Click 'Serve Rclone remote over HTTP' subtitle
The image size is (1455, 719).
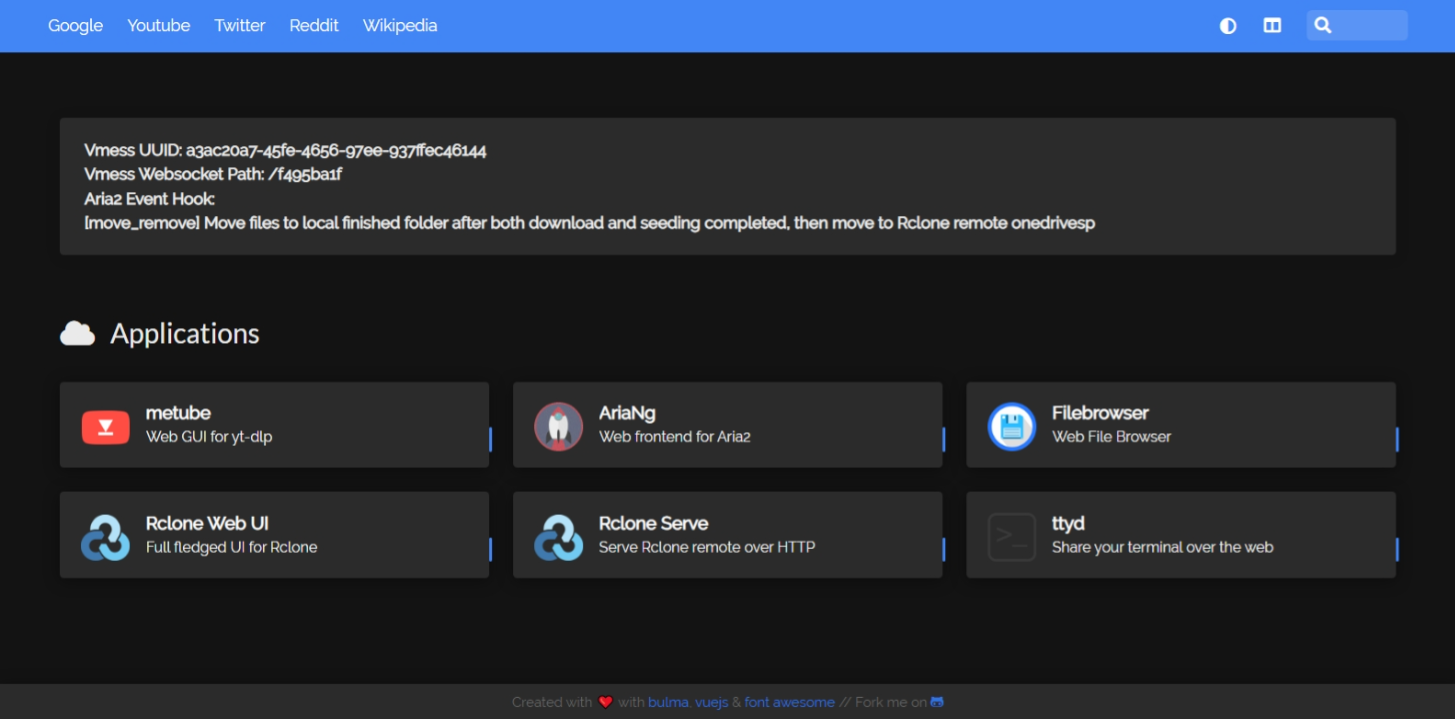[x=707, y=547]
